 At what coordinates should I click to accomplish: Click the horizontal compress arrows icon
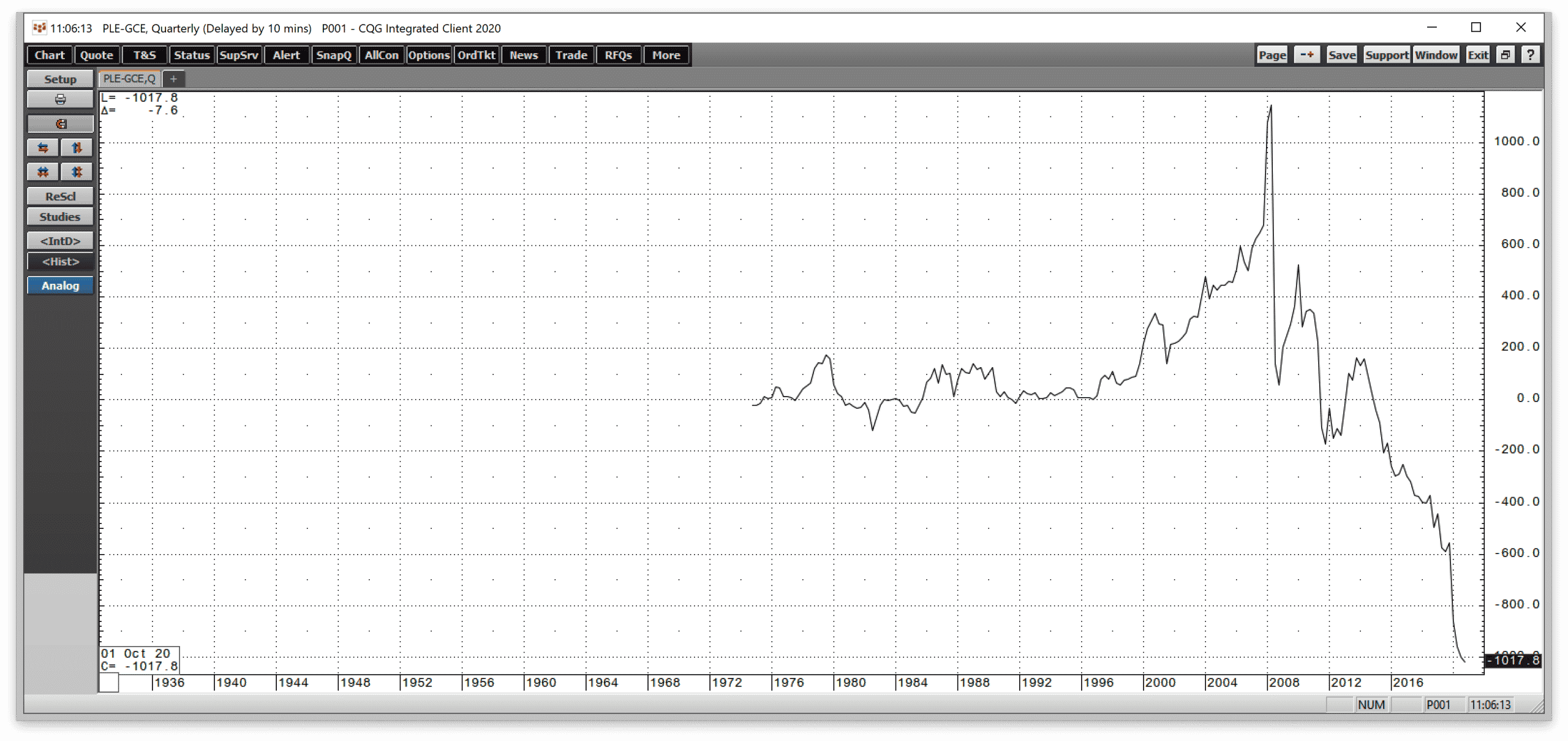click(43, 172)
